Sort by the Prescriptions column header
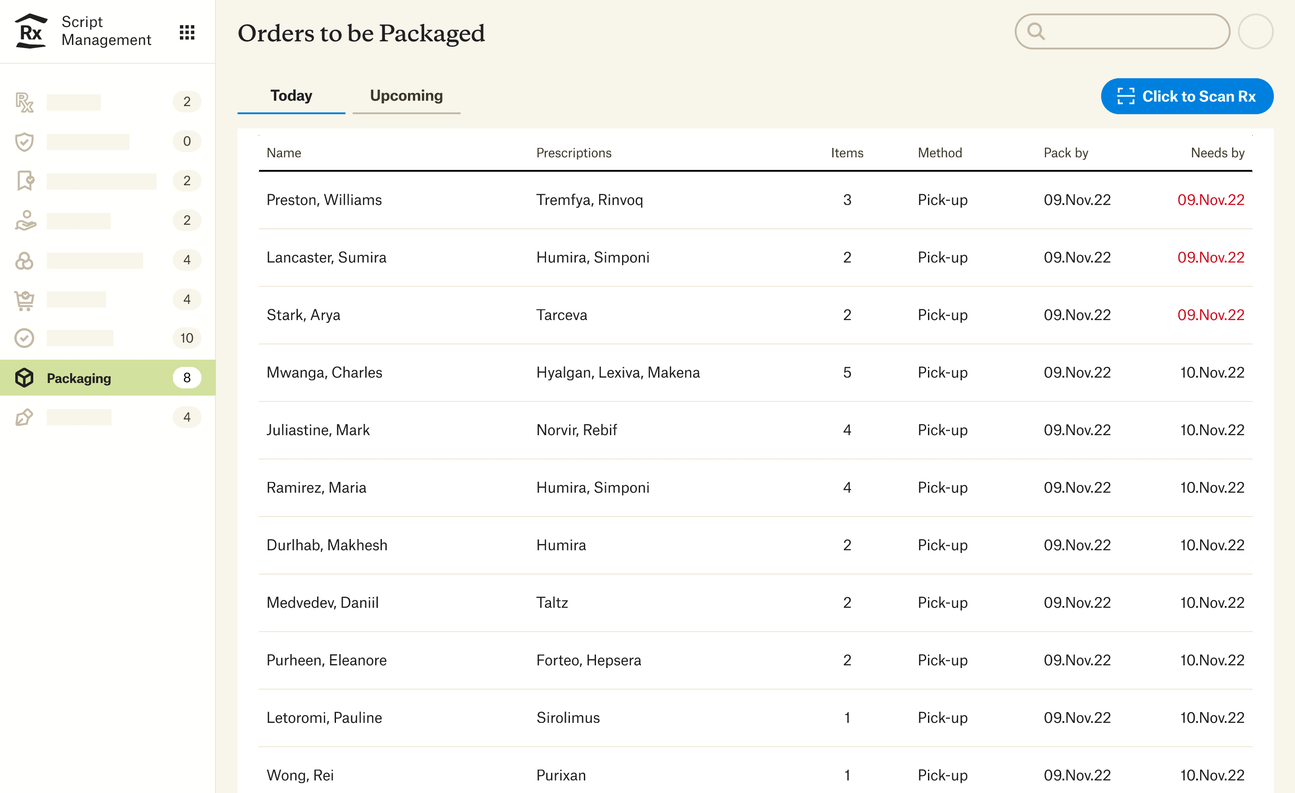The height and width of the screenshot is (793, 1295). 574,153
